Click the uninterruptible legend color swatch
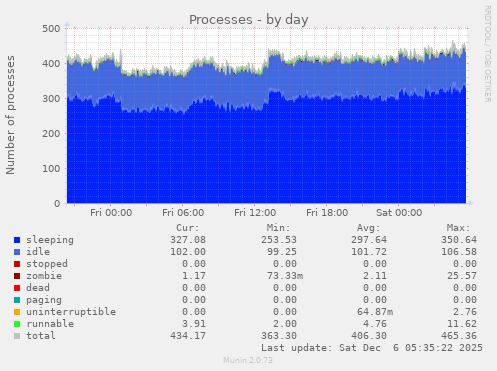Image resolution: width=497 pixels, height=371 pixels. click(17, 312)
